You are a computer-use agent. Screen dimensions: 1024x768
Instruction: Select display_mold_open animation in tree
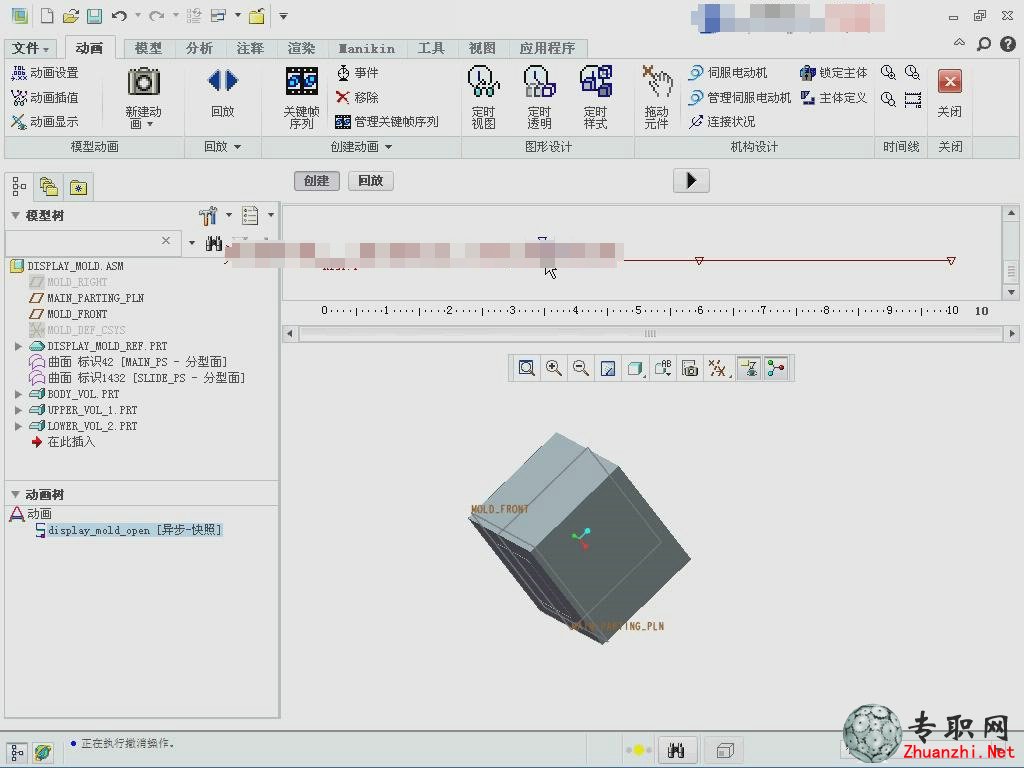[129, 530]
